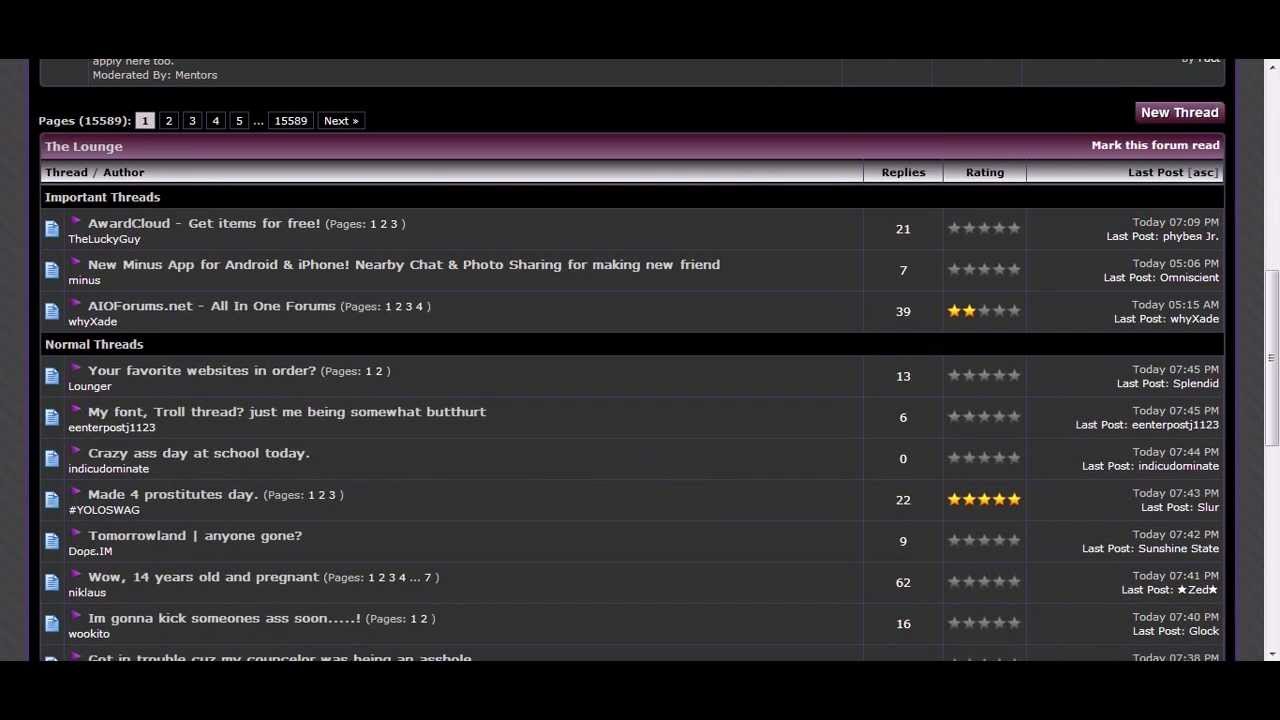The image size is (1280, 720).
Task: Open last poster Splendid profile
Action: click(x=1196, y=384)
